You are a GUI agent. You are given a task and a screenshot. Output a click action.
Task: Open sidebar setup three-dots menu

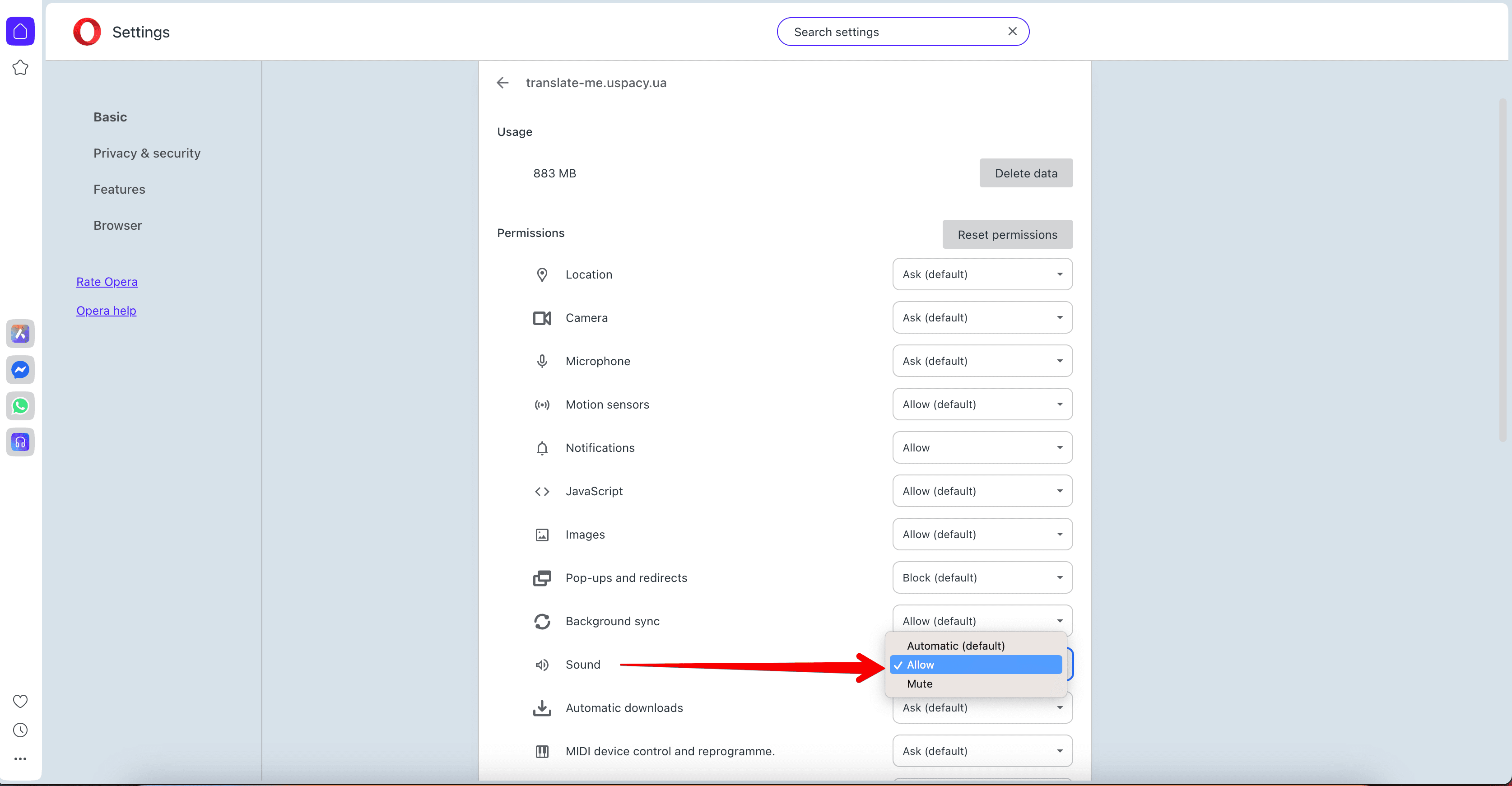coord(20,759)
